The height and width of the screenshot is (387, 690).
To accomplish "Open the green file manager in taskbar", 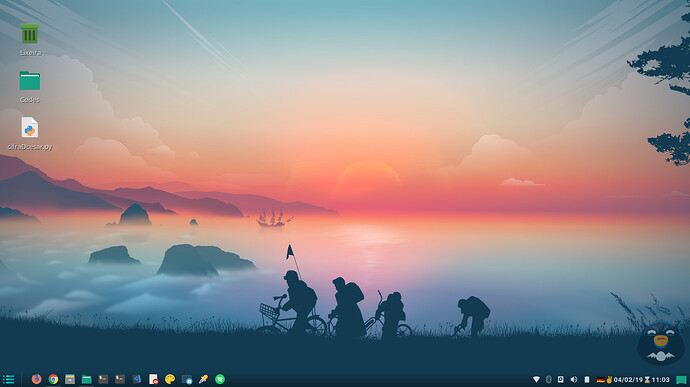I will pyautogui.click(x=87, y=379).
